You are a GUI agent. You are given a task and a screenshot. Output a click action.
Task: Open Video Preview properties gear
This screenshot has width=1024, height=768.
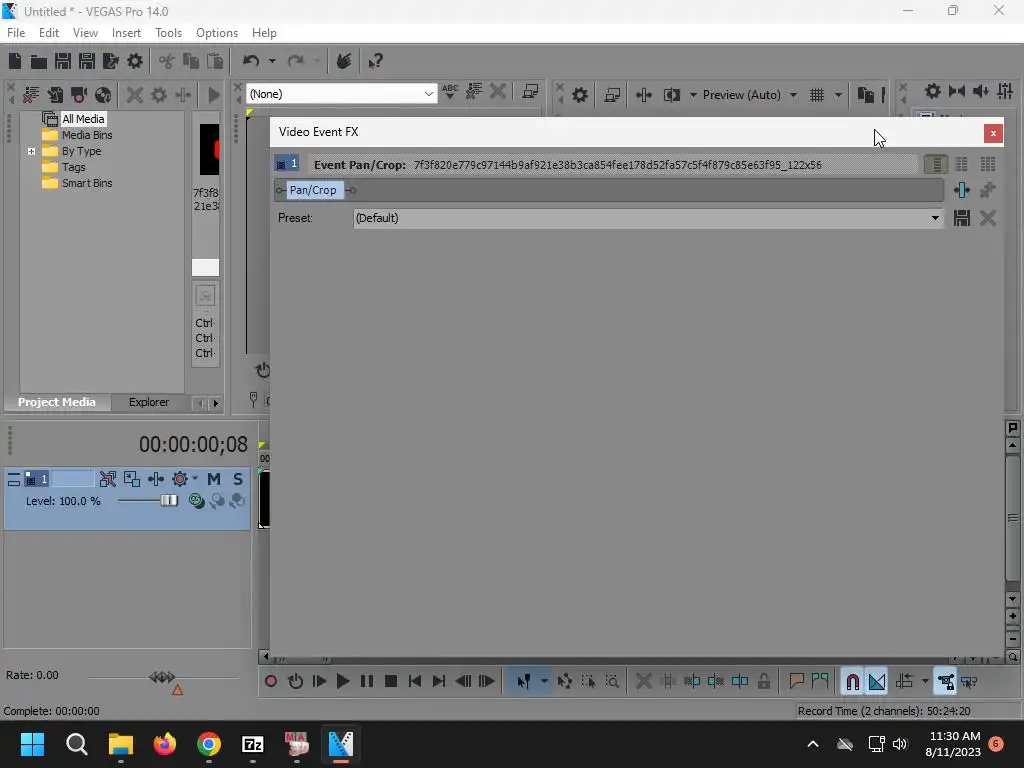580,95
